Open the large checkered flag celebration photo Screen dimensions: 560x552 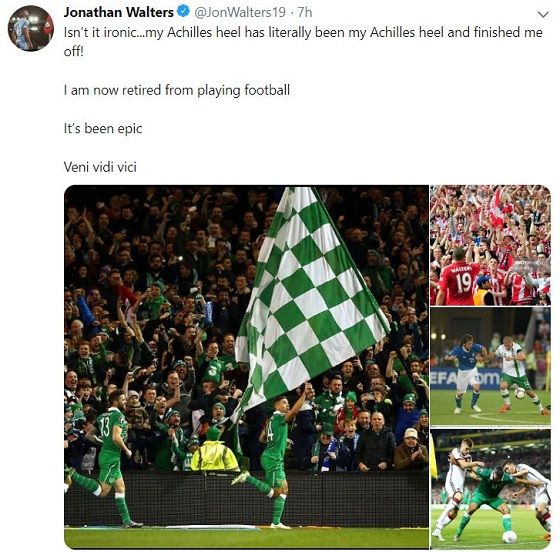[246, 367]
